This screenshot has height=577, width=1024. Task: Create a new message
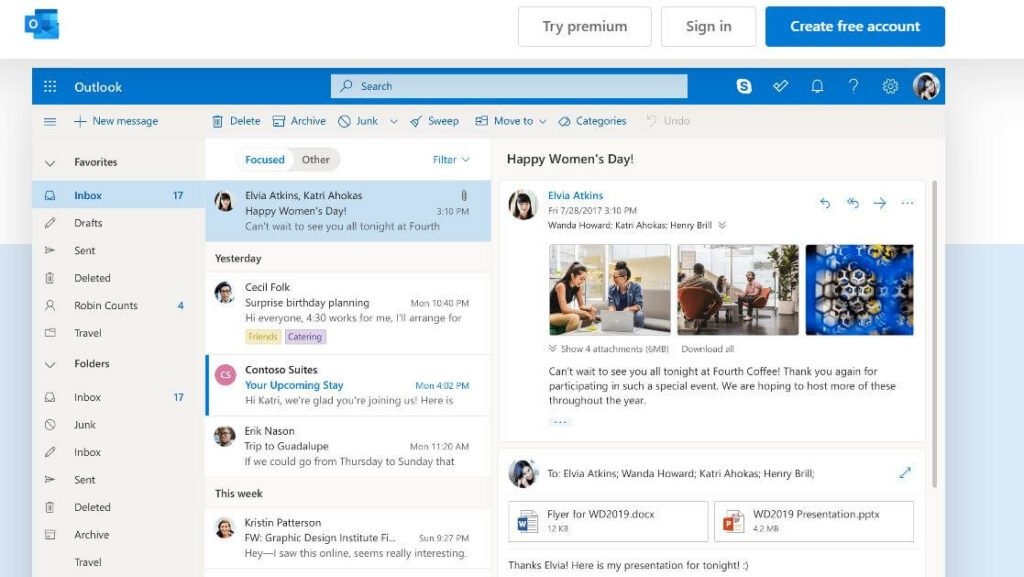[117, 121]
